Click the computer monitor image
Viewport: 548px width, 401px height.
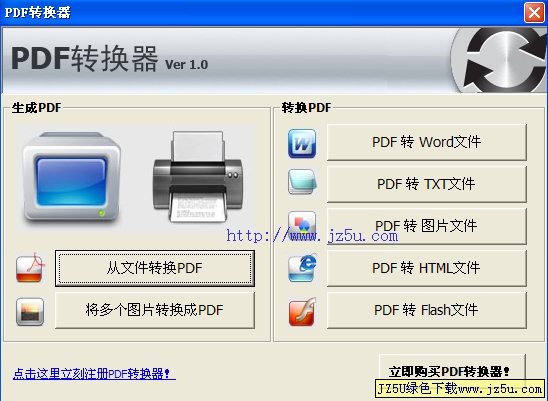pyautogui.click(x=72, y=178)
